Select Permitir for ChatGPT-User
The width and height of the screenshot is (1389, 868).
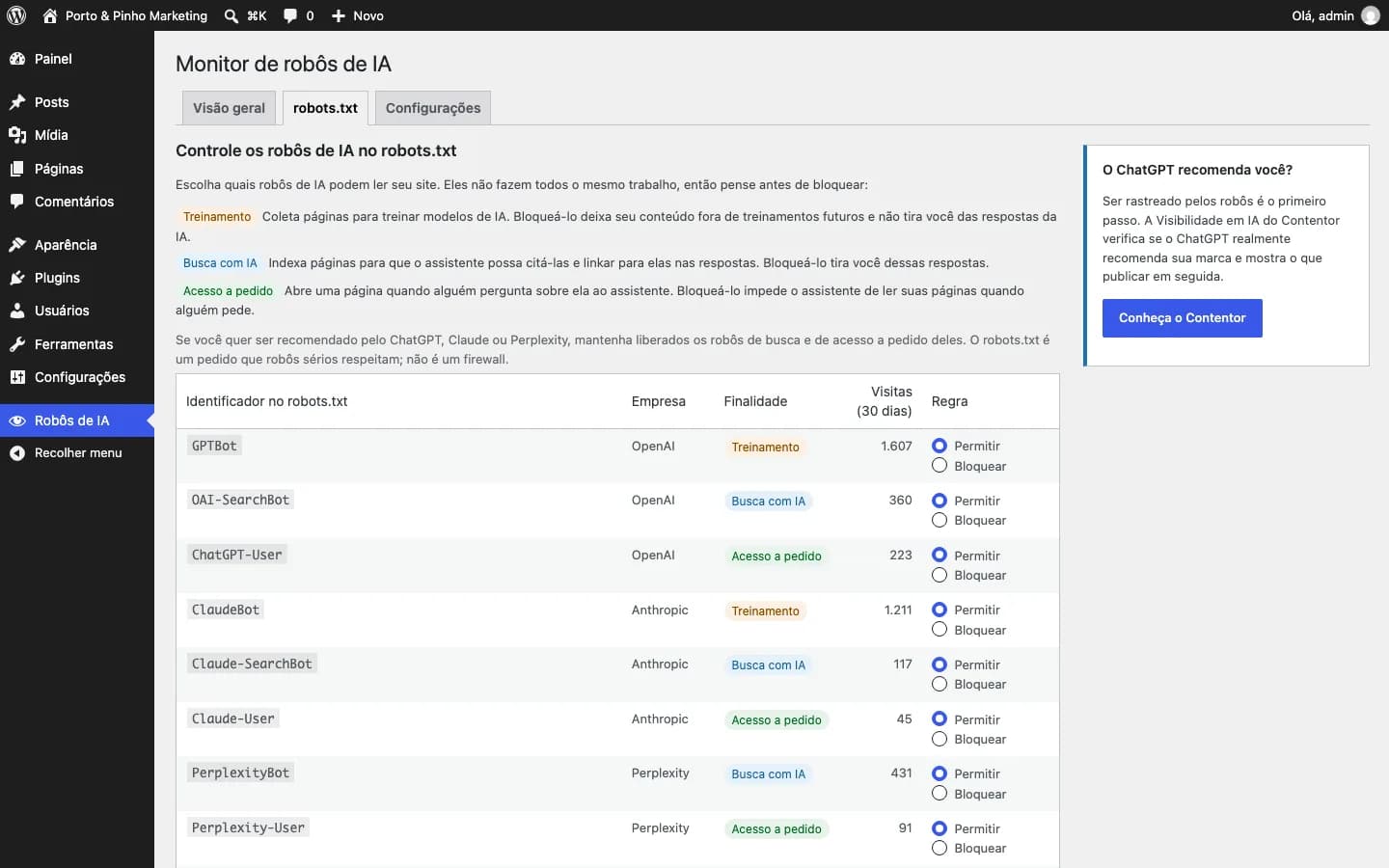(x=940, y=555)
